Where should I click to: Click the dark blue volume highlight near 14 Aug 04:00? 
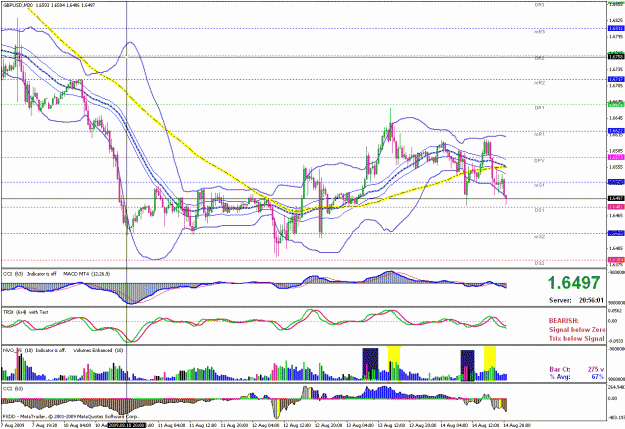click(x=468, y=366)
